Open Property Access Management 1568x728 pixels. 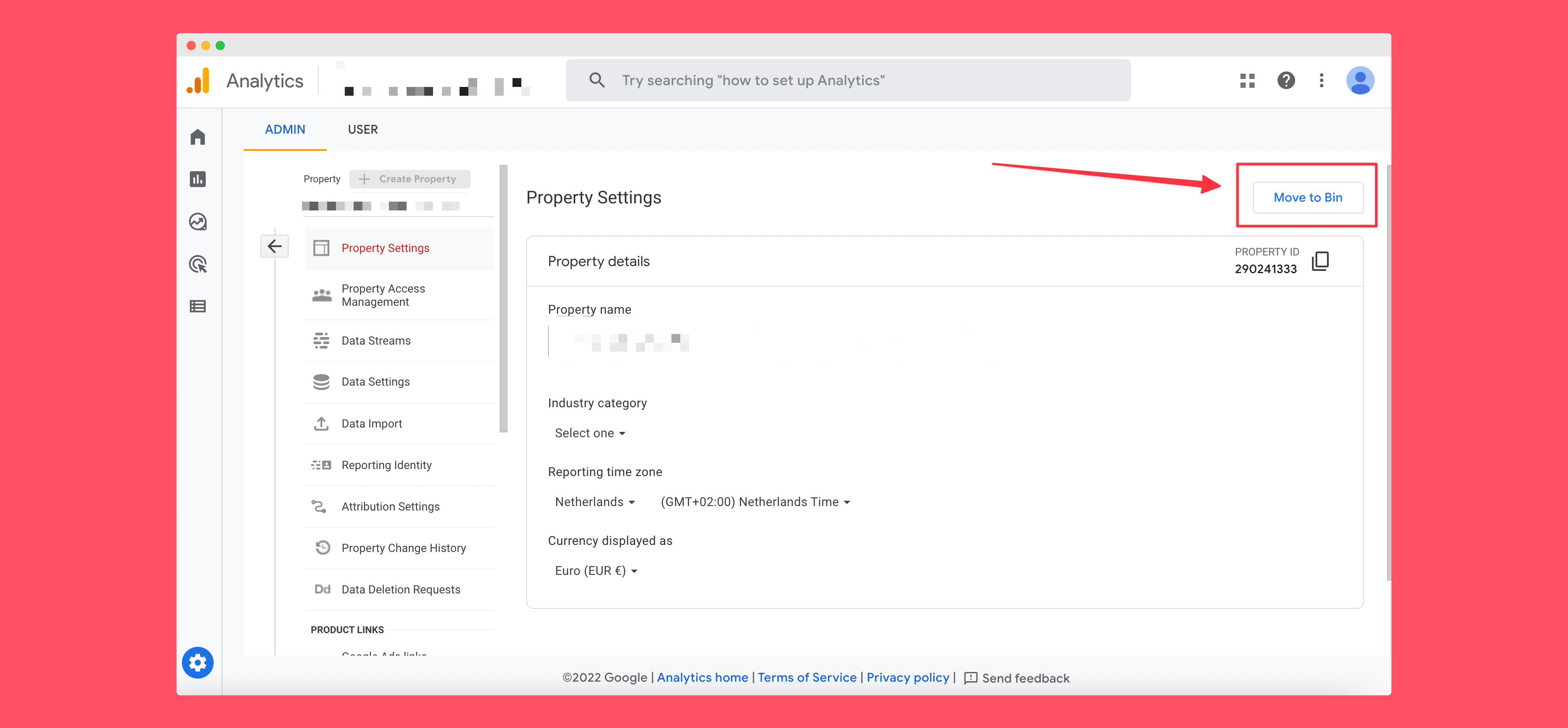(400, 295)
